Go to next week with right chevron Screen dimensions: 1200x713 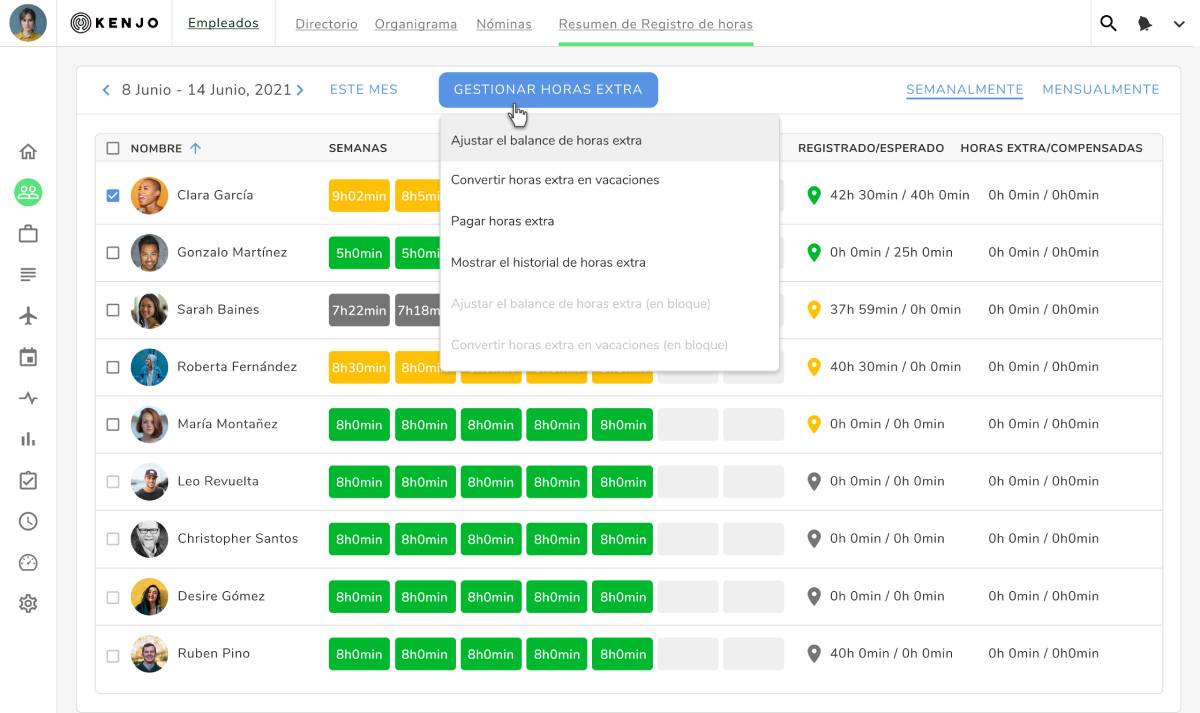300,90
